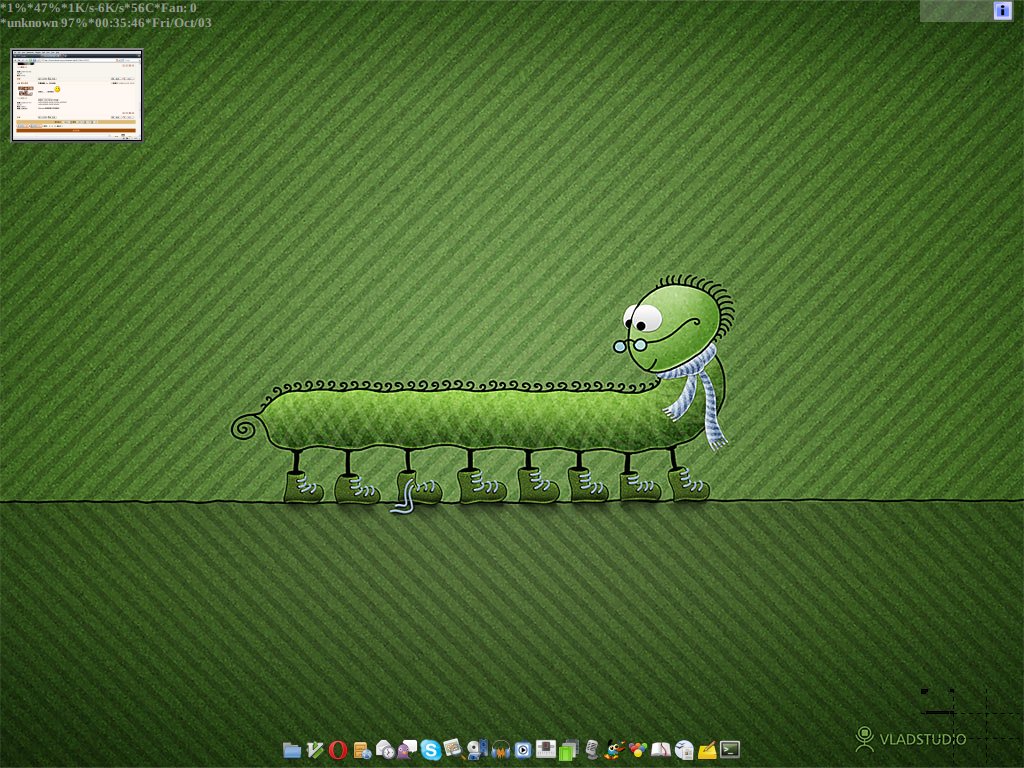The width and height of the screenshot is (1024, 768).
Task: Launch Vim from the dock
Action: (315, 750)
